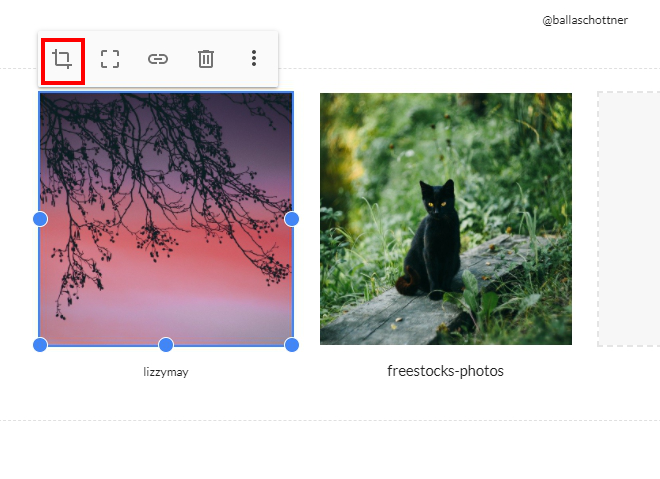Click the left-middle resize handle

pos(40,219)
